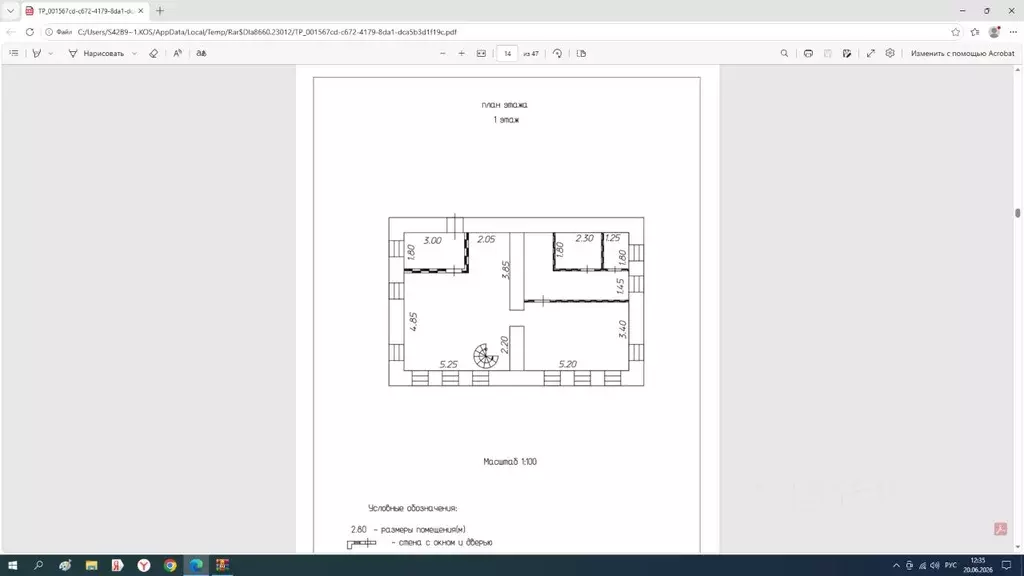Rotate the PDF page
1024x576 pixels.
pyautogui.click(x=557, y=54)
